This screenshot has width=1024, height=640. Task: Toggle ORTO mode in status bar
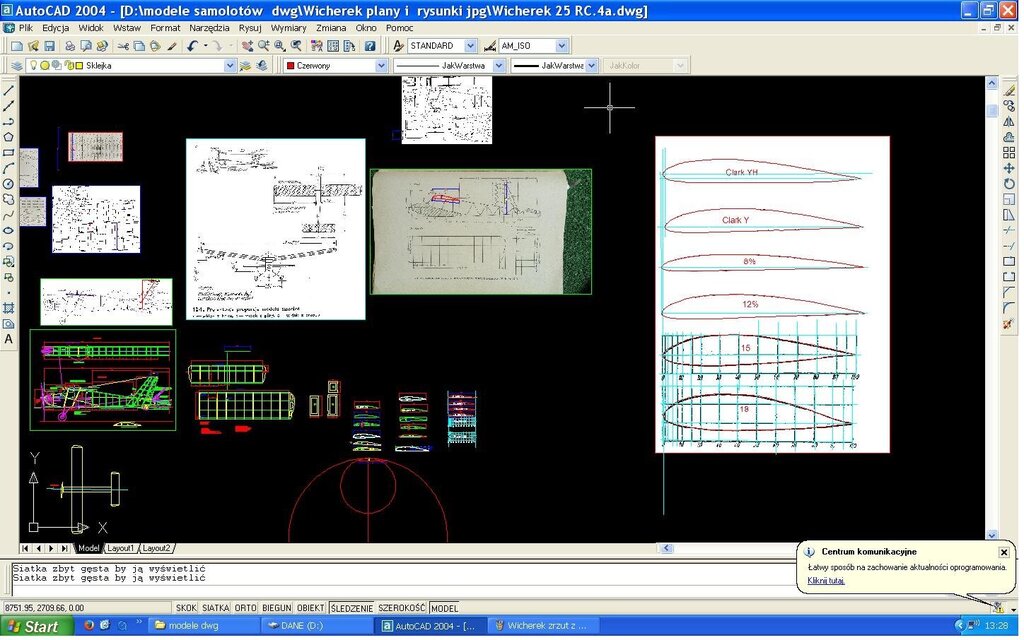(x=246, y=608)
